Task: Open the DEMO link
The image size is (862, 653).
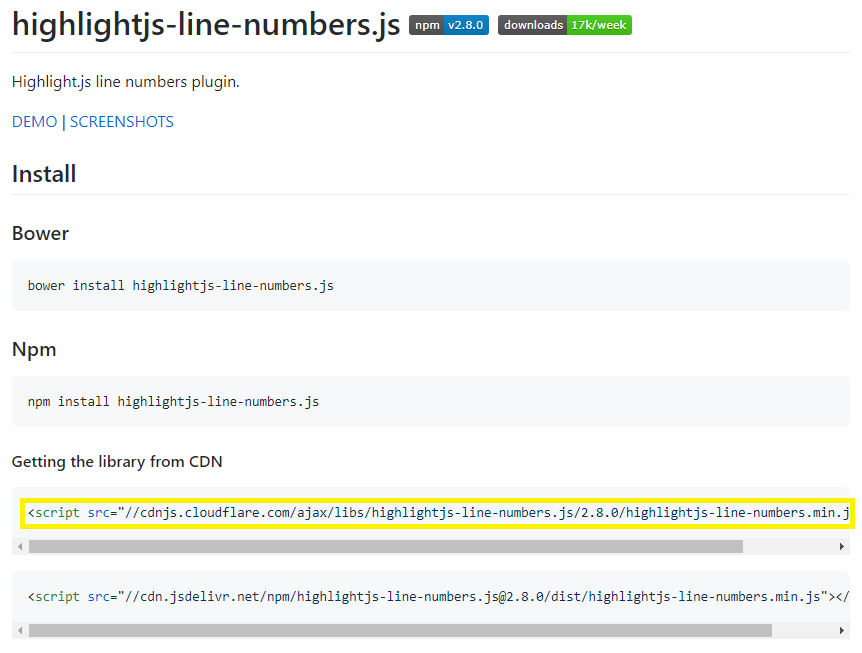Action: 34,121
